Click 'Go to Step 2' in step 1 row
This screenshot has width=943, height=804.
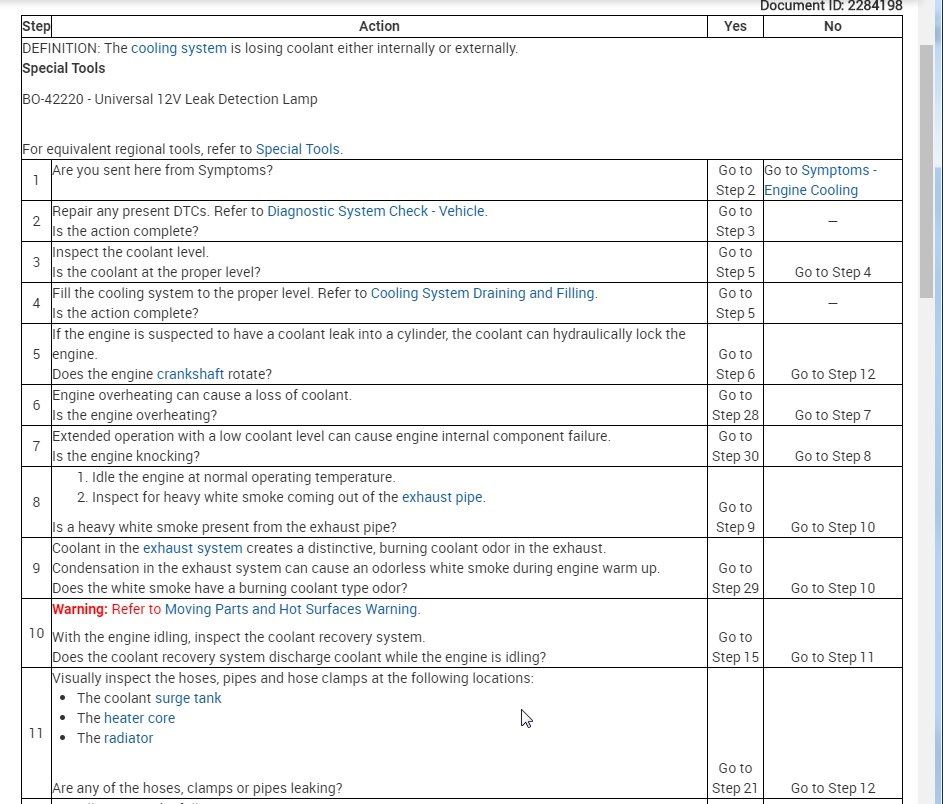735,180
